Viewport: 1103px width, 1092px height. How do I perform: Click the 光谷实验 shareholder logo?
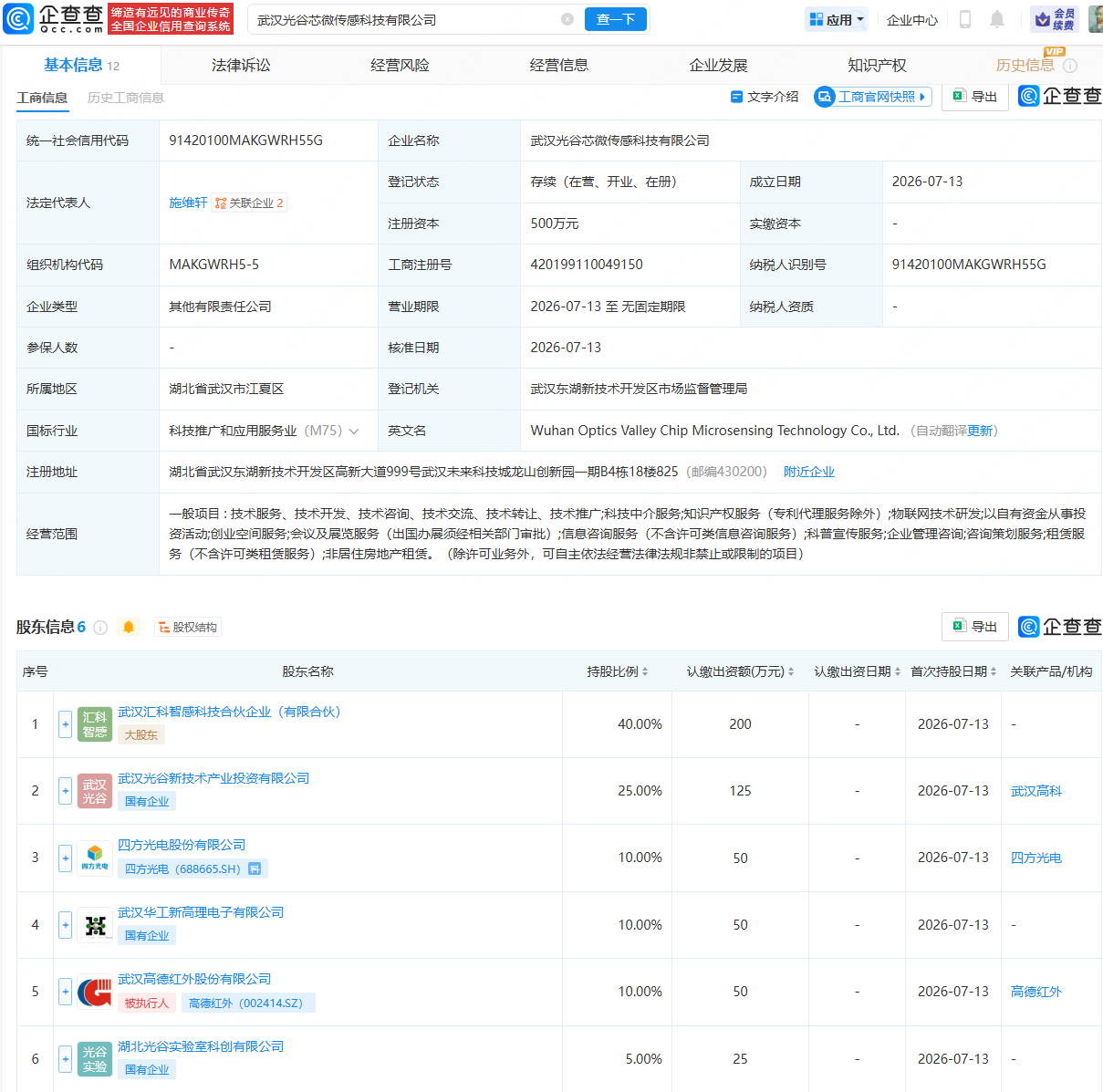(x=95, y=1059)
